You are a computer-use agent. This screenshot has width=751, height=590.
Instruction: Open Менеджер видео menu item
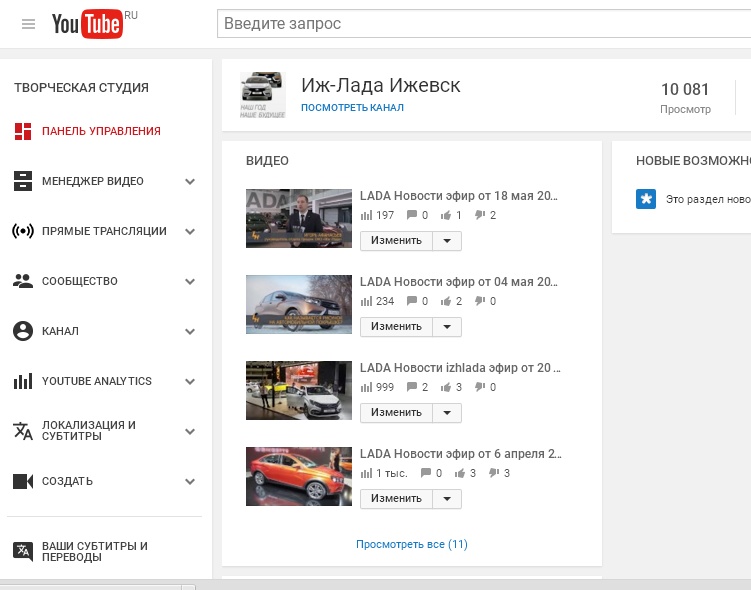[92, 181]
